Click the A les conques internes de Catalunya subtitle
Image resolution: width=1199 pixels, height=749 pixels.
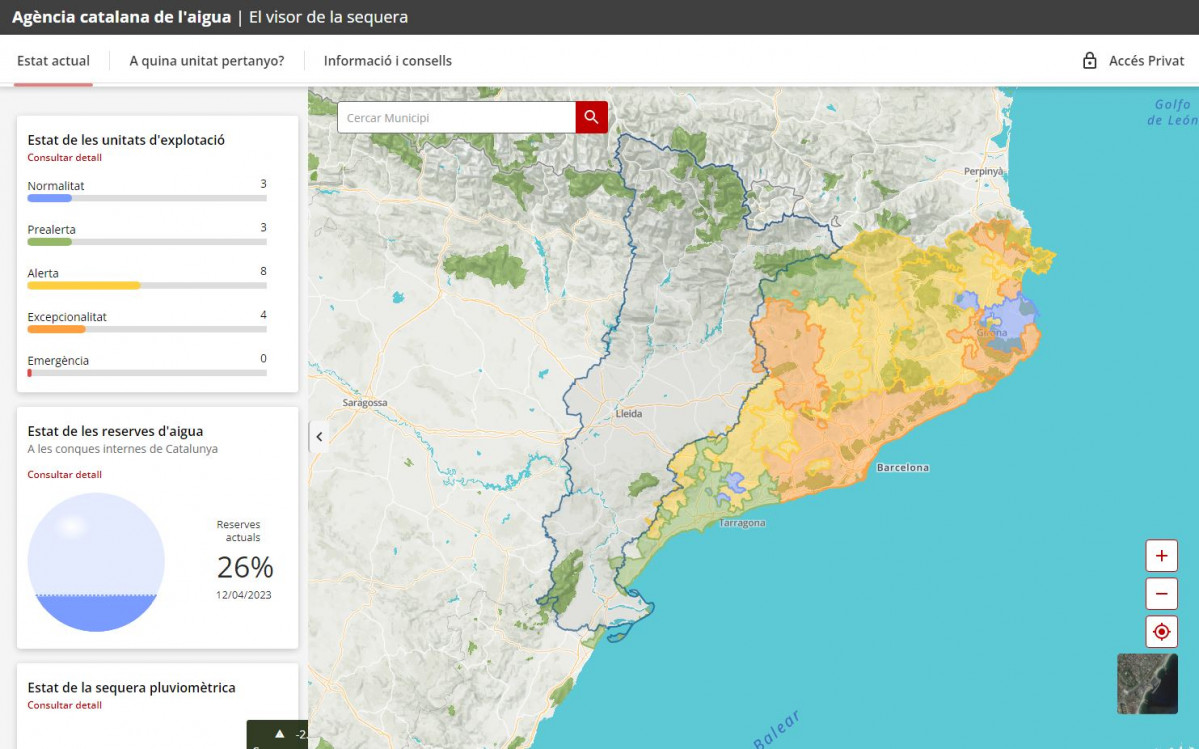[x=122, y=449]
